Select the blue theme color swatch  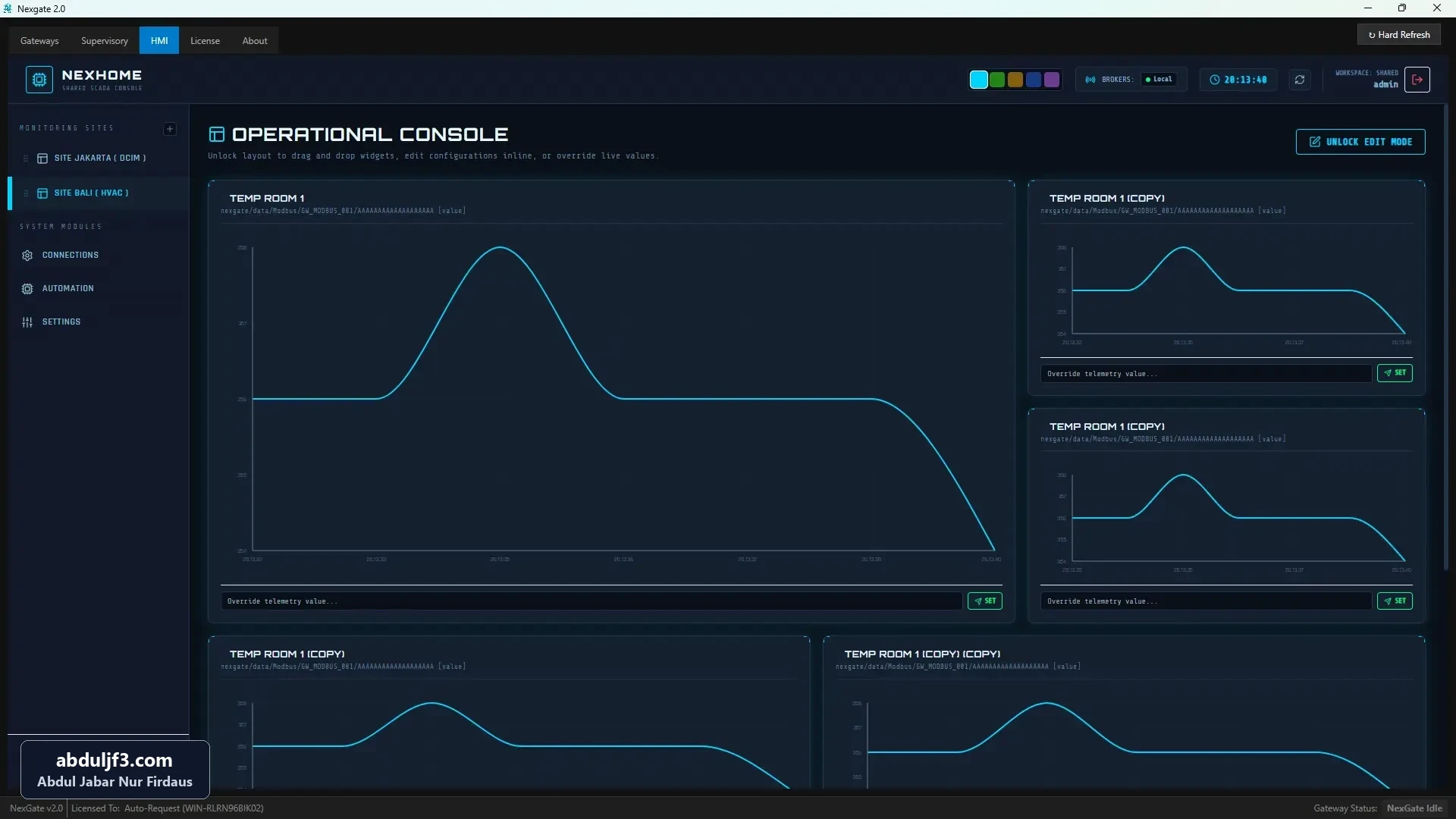1034,80
